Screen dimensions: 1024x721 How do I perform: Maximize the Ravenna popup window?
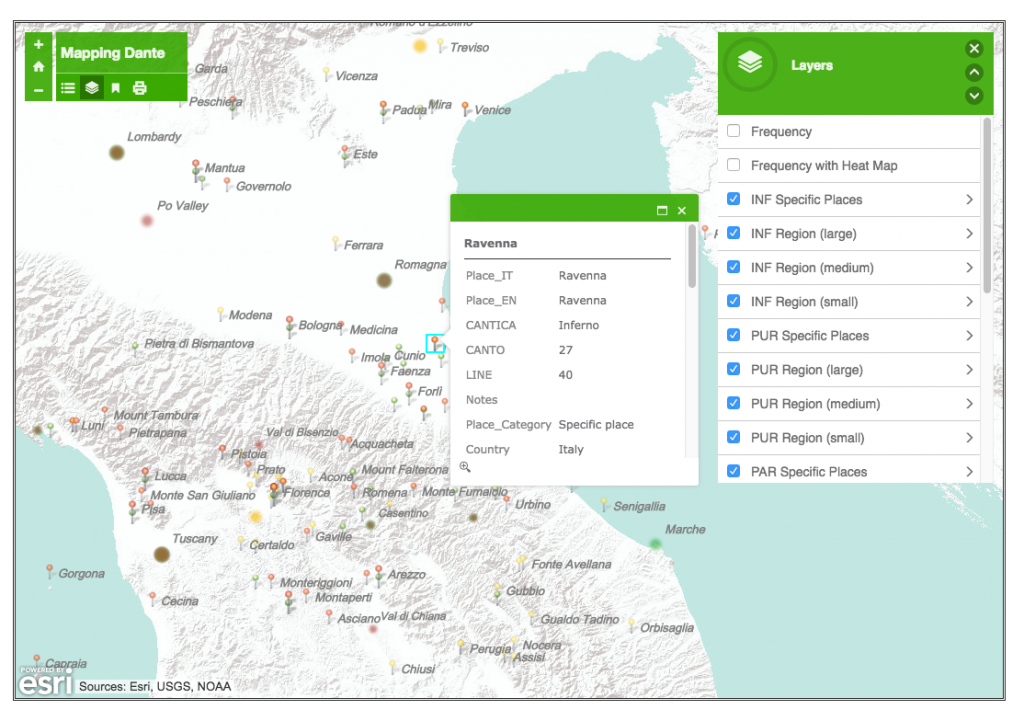click(662, 210)
